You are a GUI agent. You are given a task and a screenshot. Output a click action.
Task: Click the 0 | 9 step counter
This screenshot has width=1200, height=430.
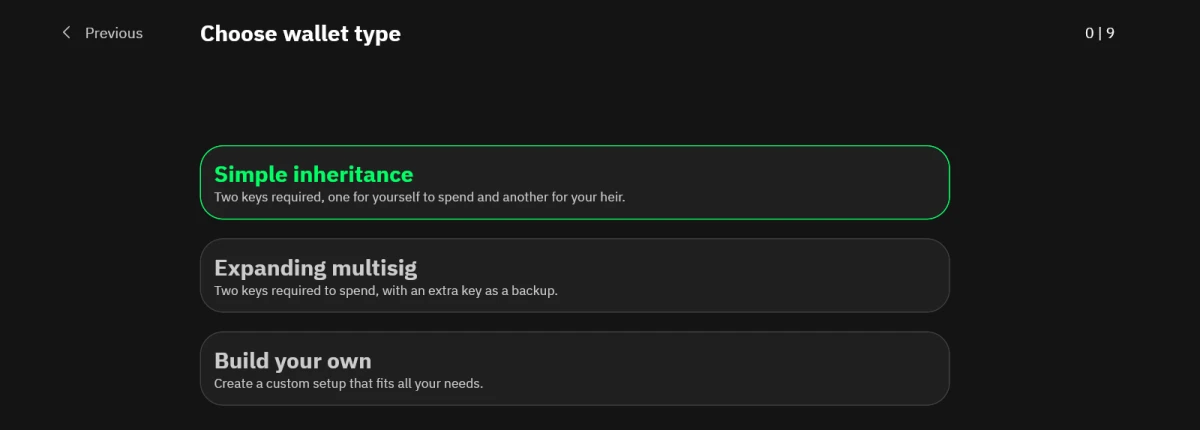(1100, 33)
